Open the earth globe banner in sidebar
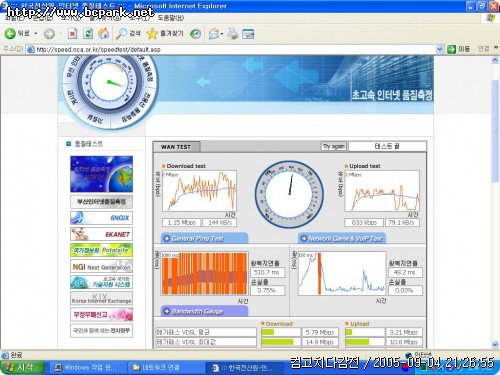This screenshot has height=375, width=500. point(101,174)
